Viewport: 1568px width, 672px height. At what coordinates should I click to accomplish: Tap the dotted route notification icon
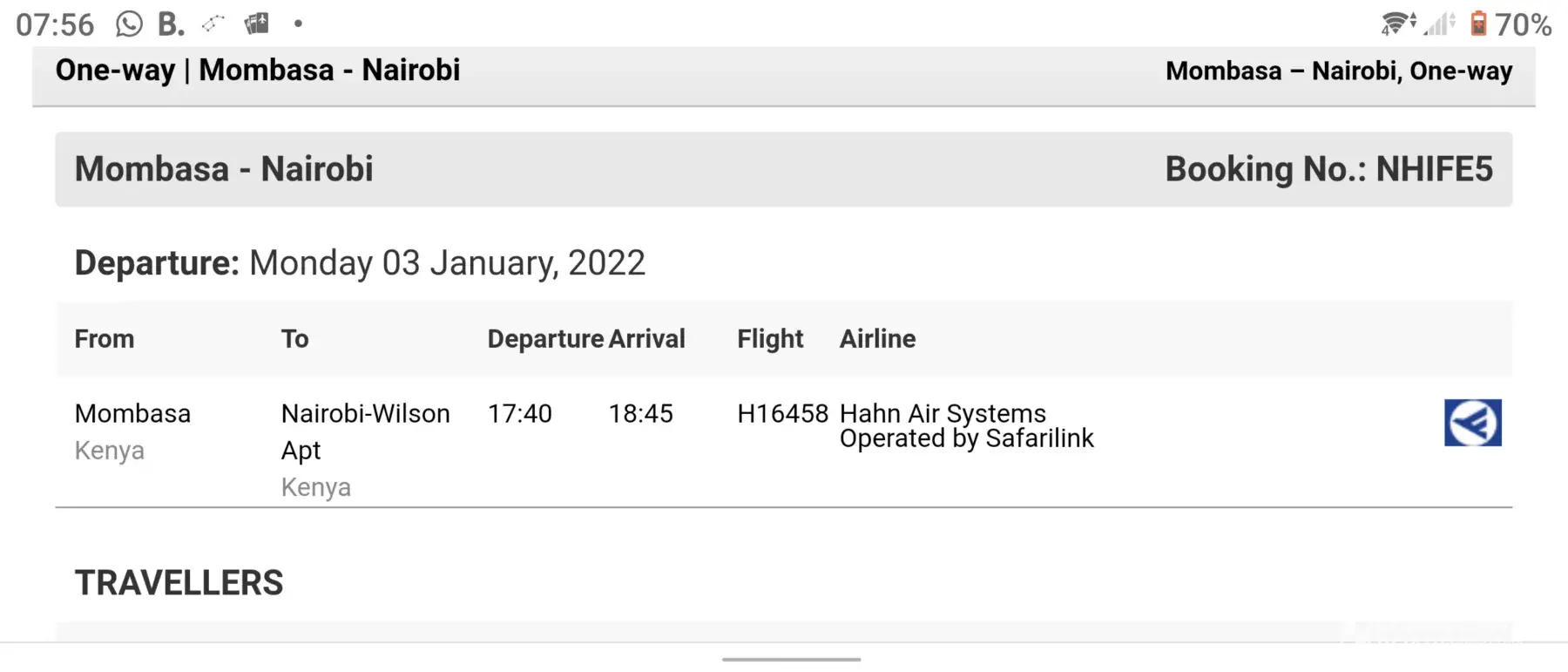coord(213,24)
